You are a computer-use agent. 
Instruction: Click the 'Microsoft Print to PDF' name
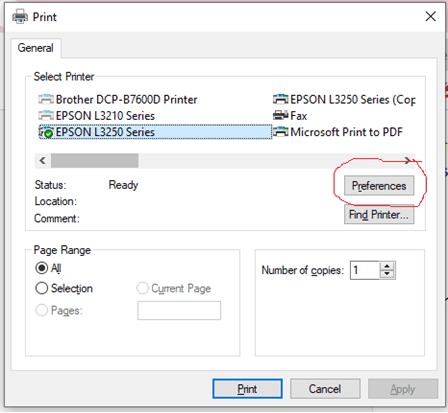347,132
